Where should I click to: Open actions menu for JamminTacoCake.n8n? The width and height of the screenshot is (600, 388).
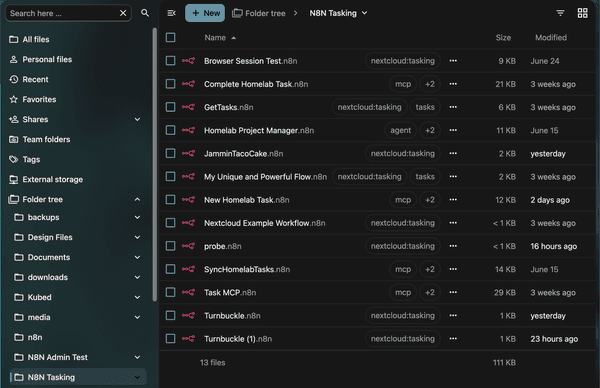click(x=453, y=153)
